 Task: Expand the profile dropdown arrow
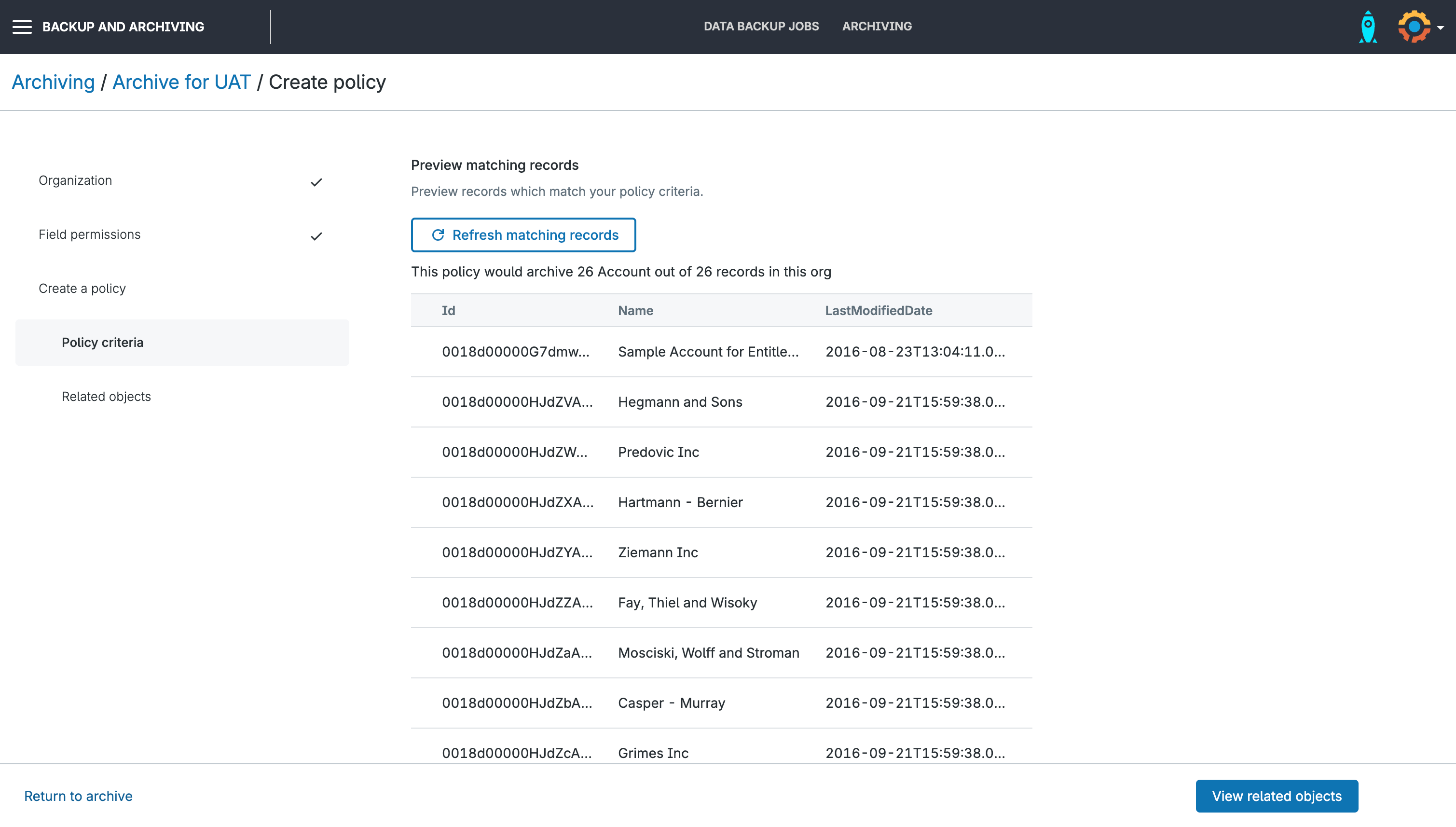click(1440, 28)
